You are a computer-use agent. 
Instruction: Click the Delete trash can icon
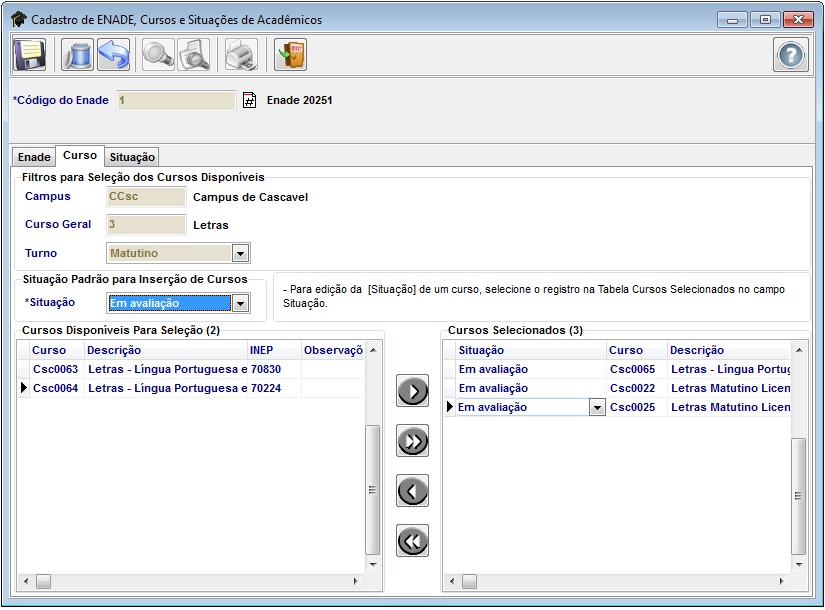pyautogui.click(x=77, y=55)
